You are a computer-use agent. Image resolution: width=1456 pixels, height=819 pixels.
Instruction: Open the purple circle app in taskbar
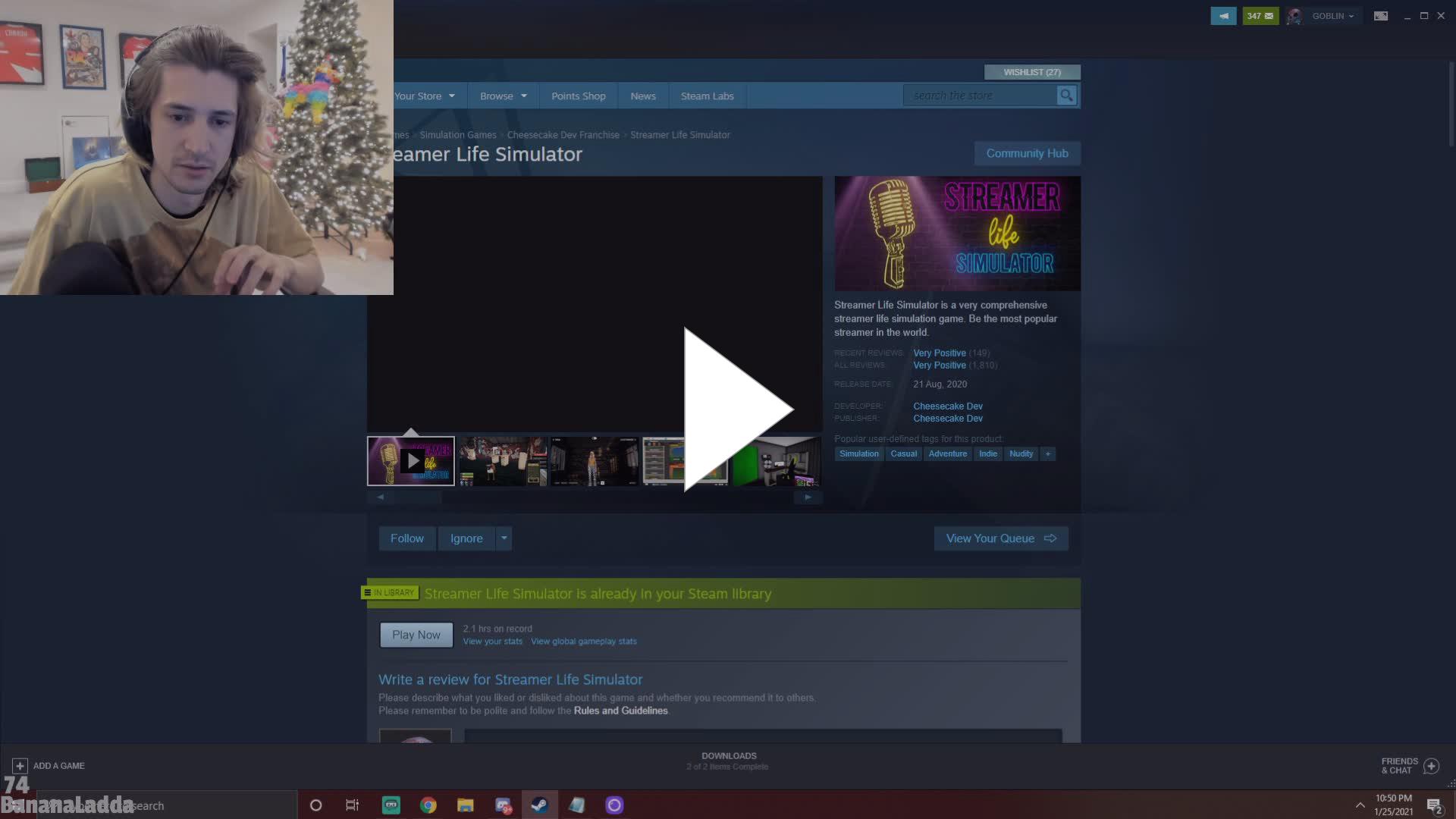pyautogui.click(x=614, y=805)
